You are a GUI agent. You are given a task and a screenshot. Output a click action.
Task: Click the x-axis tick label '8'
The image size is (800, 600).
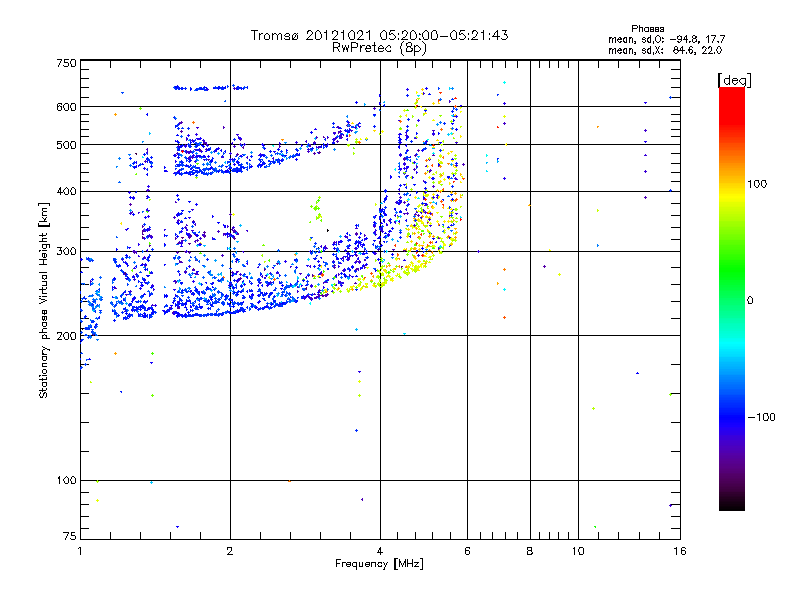[530, 551]
